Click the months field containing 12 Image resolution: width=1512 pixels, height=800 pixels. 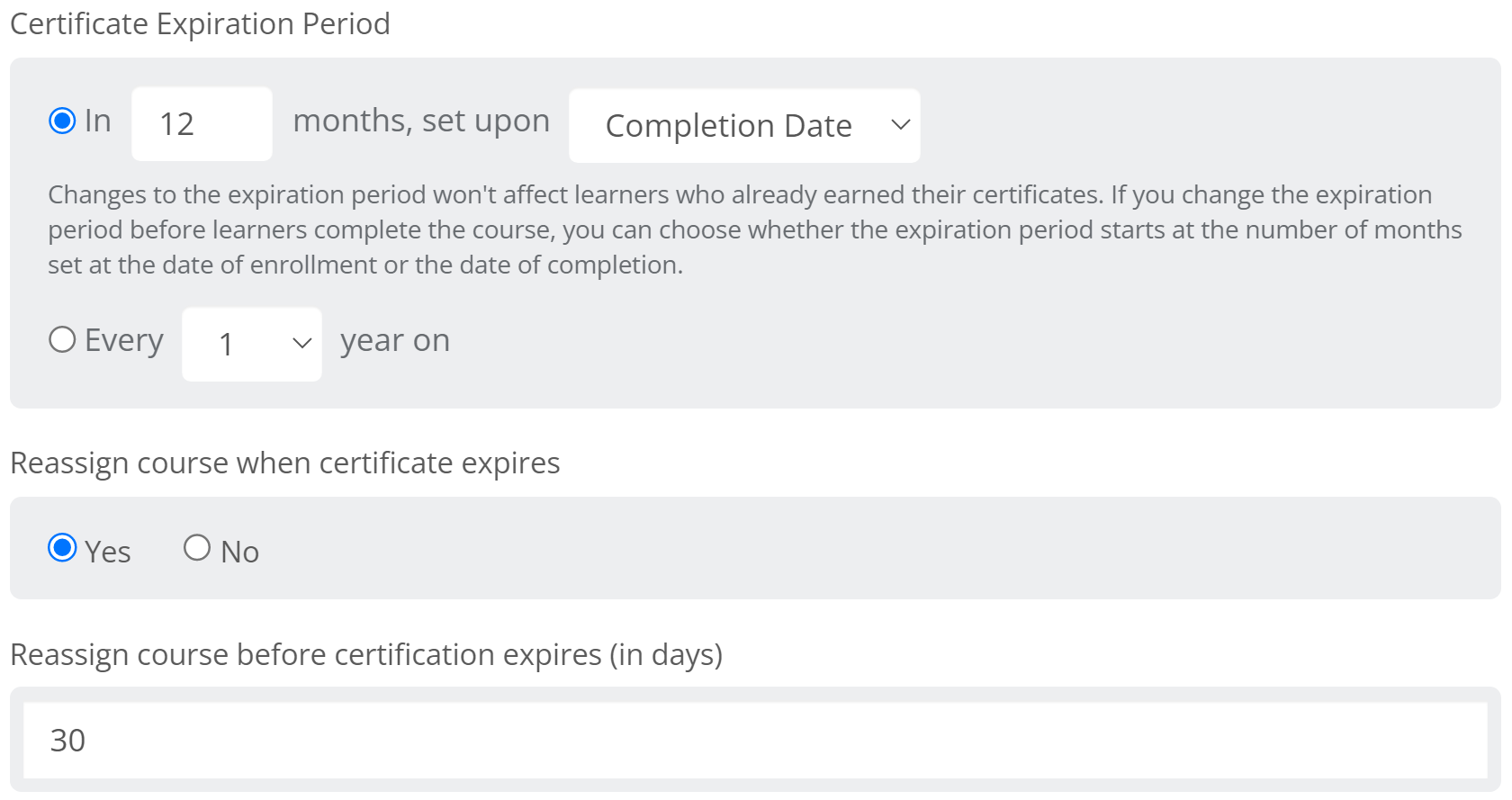pyautogui.click(x=202, y=124)
